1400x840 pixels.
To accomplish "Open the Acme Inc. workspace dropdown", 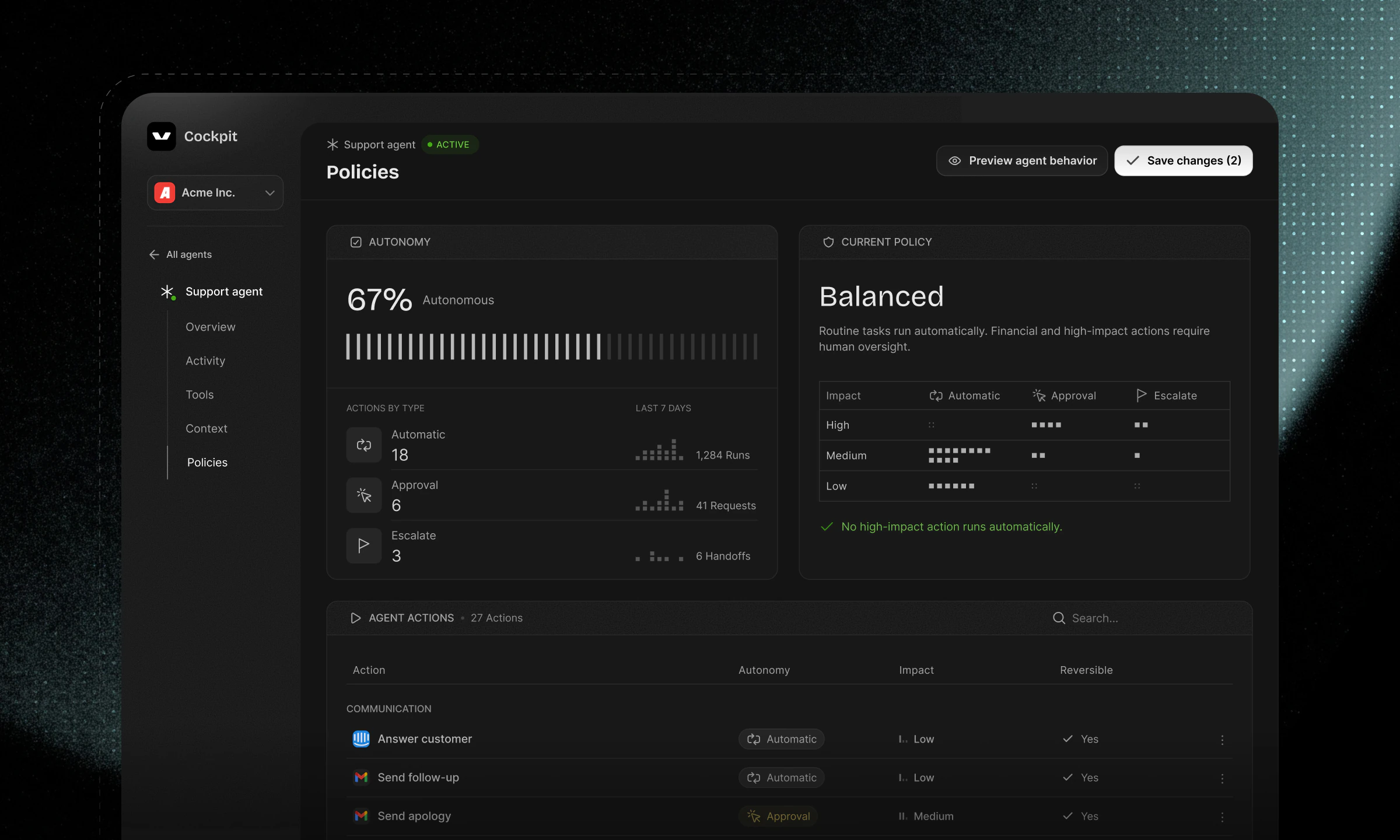I will [x=215, y=192].
